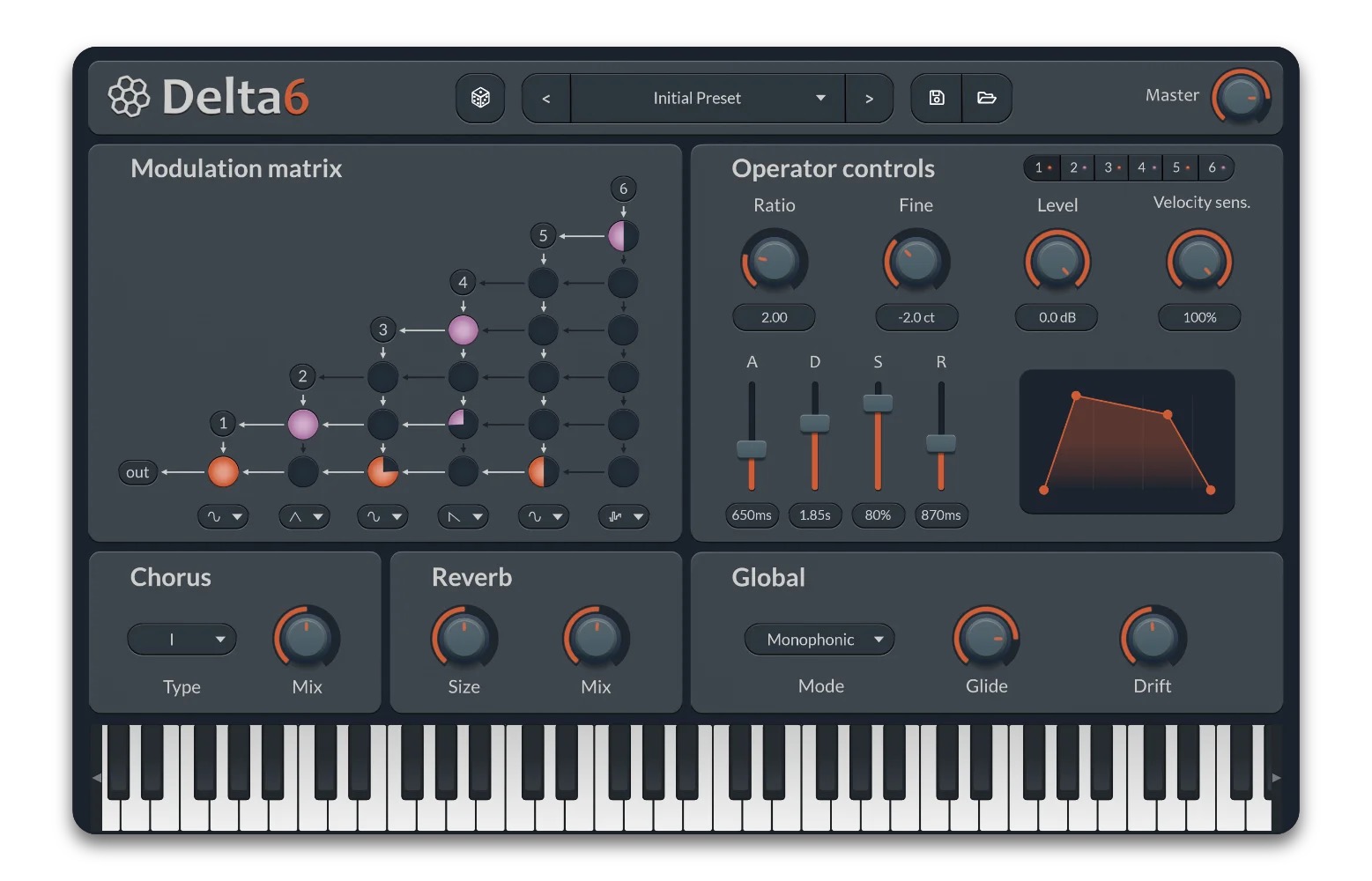Click the Ratio value field 2.00

pos(774,317)
